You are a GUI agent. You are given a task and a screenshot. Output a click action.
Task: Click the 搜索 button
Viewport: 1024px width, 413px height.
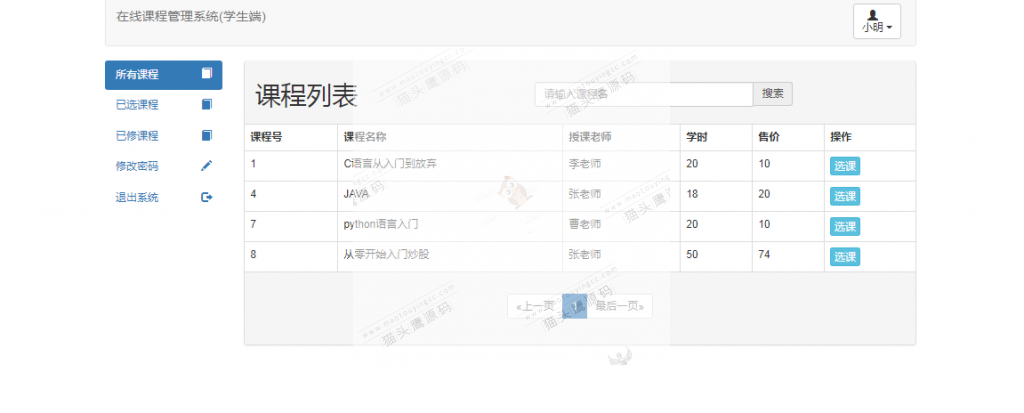coord(773,94)
